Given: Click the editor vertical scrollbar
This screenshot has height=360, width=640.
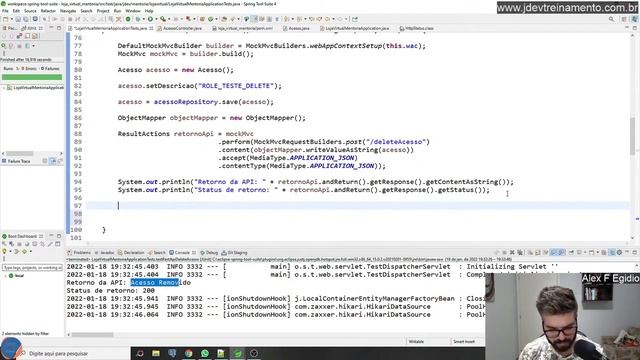Looking at the screenshot, I should tap(633, 135).
